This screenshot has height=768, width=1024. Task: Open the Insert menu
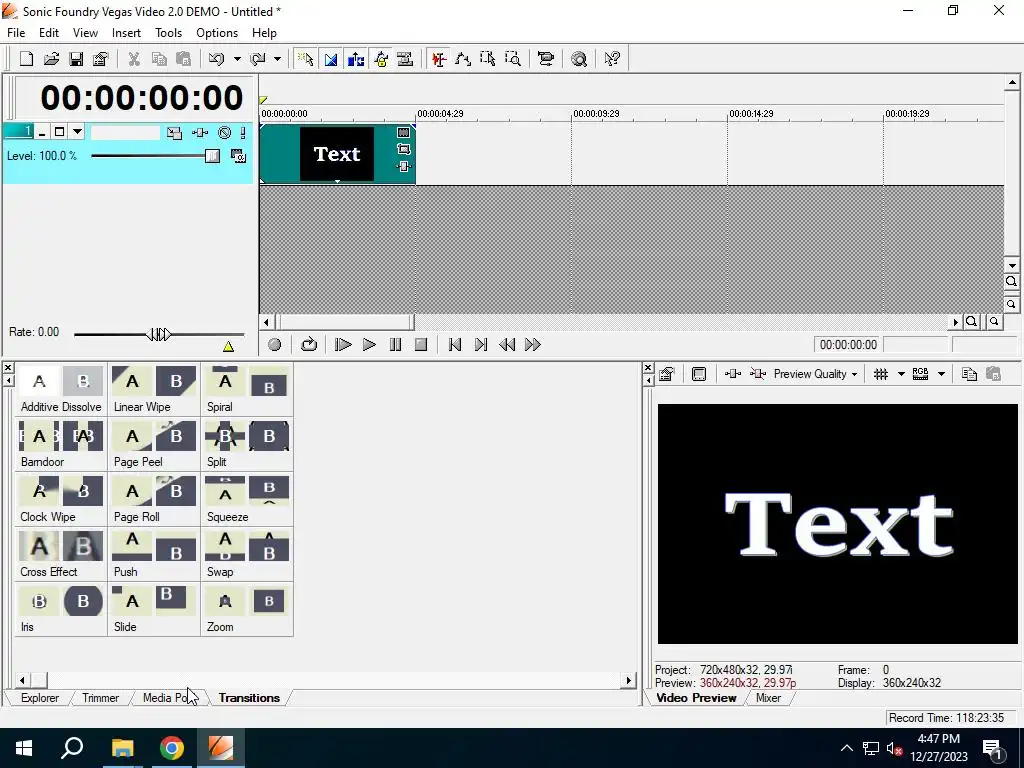click(126, 33)
